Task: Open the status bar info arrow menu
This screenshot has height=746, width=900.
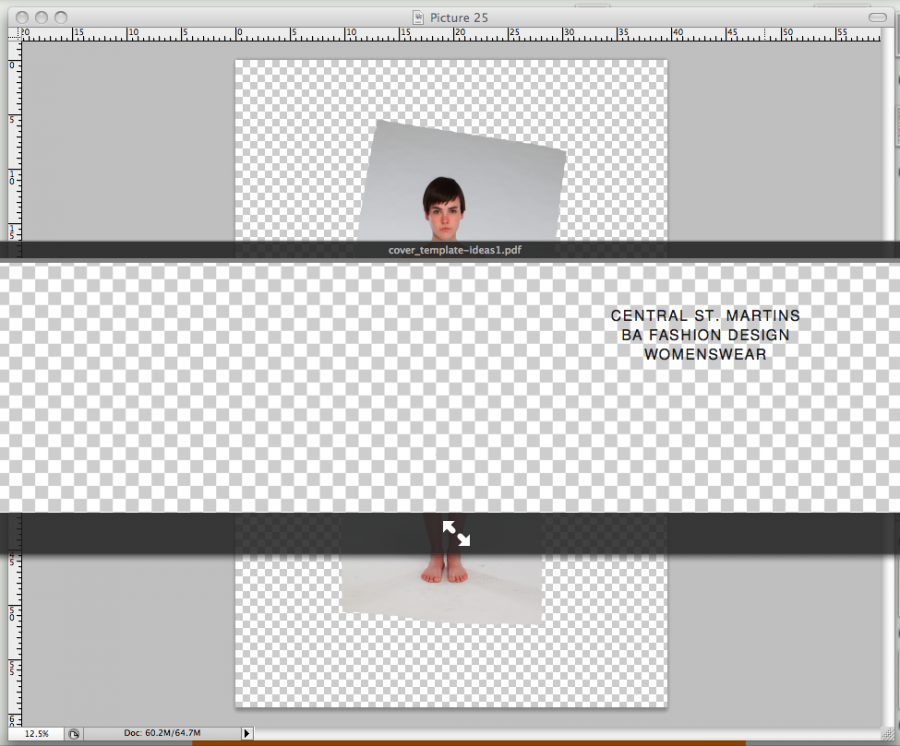Action: click(x=247, y=733)
